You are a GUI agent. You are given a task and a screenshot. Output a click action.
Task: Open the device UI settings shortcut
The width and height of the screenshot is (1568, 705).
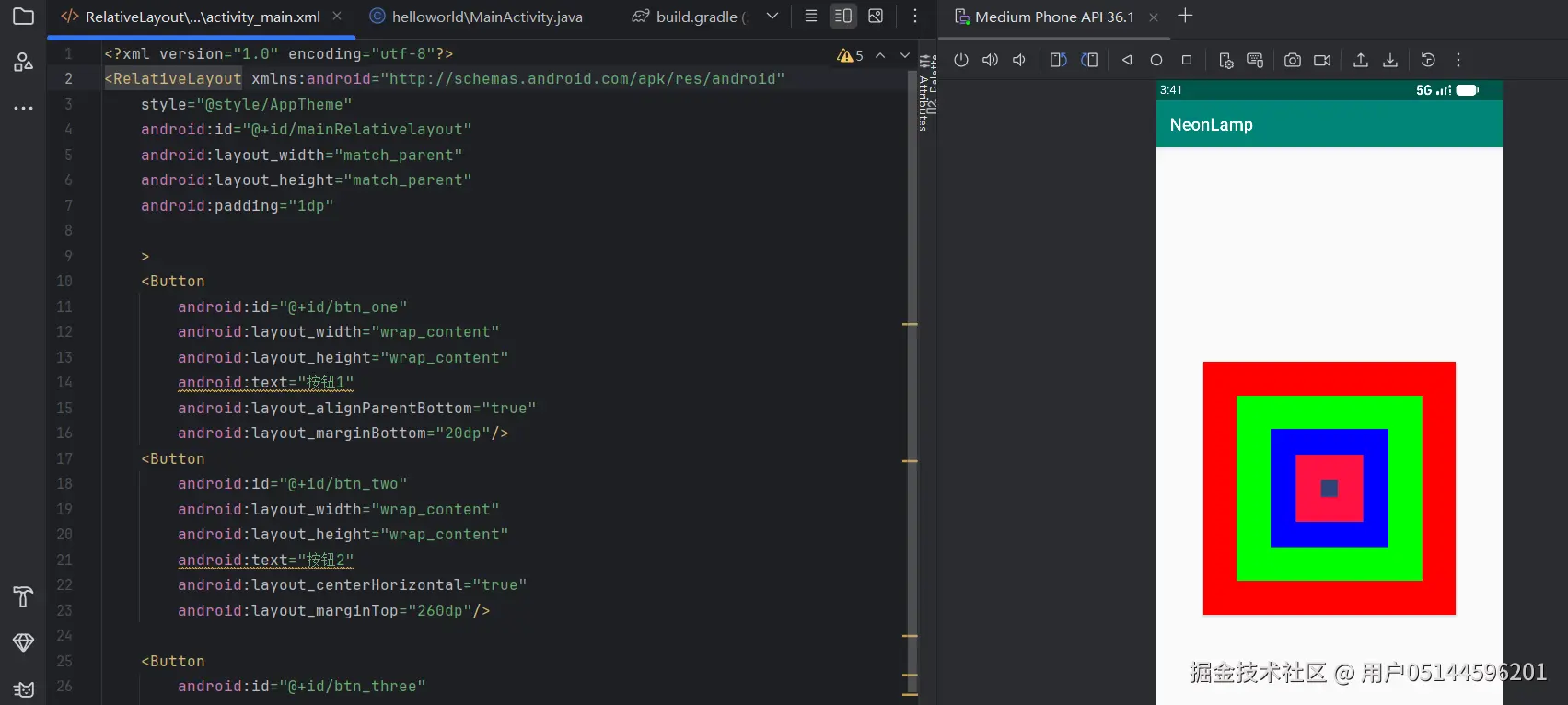point(1225,60)
